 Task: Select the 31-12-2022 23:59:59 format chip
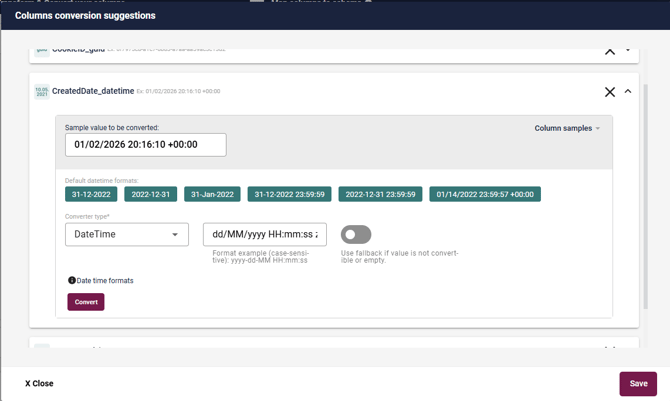[x=289, y=195]
